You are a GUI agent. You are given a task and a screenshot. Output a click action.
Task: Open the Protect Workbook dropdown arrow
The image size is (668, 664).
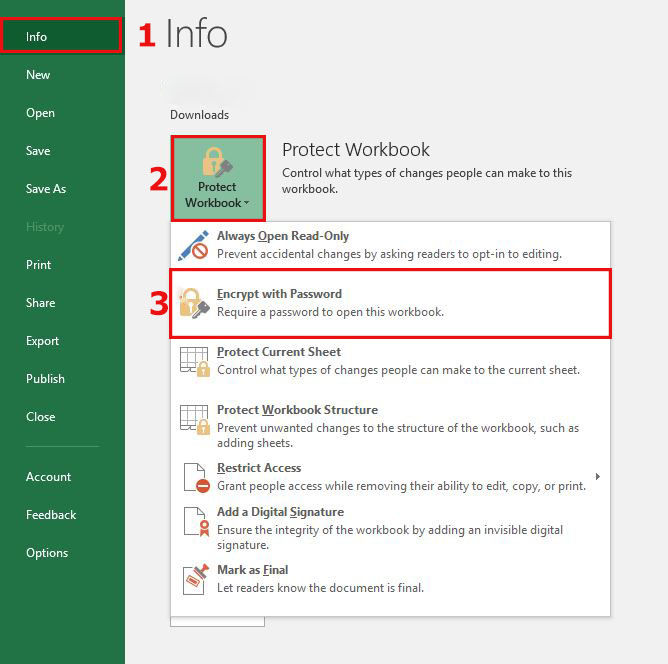point(246,203)
